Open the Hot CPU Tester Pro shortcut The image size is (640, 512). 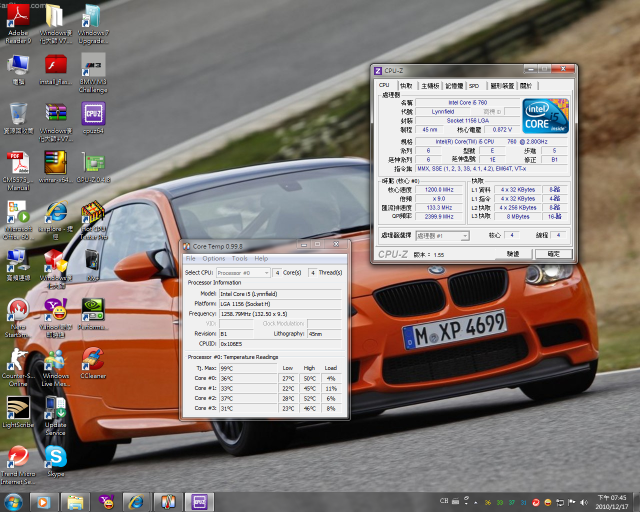[x=93, y=220]
